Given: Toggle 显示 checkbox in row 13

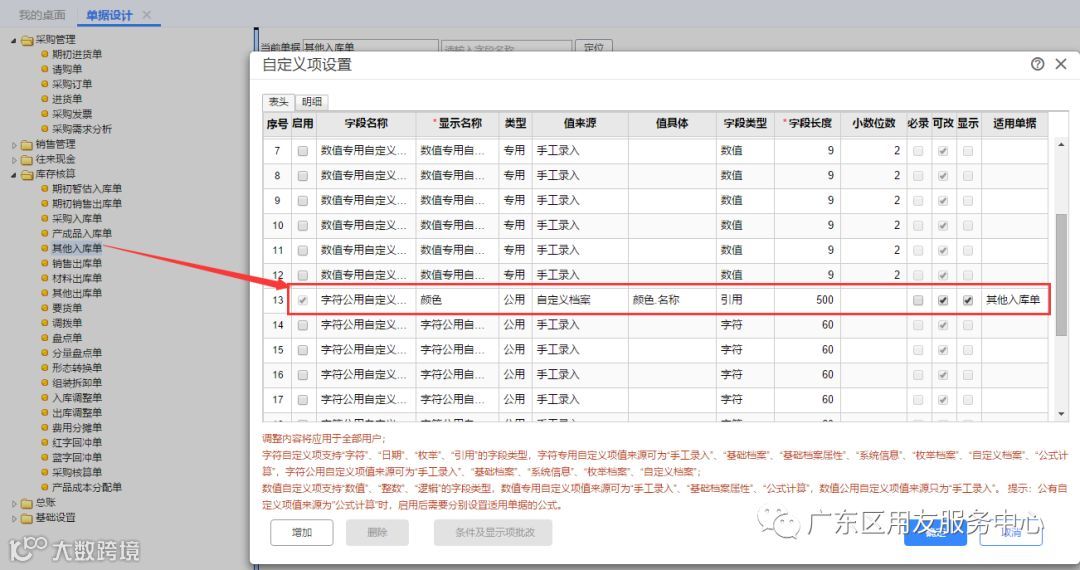Looking at the screenshot, I should pos(968,300).
